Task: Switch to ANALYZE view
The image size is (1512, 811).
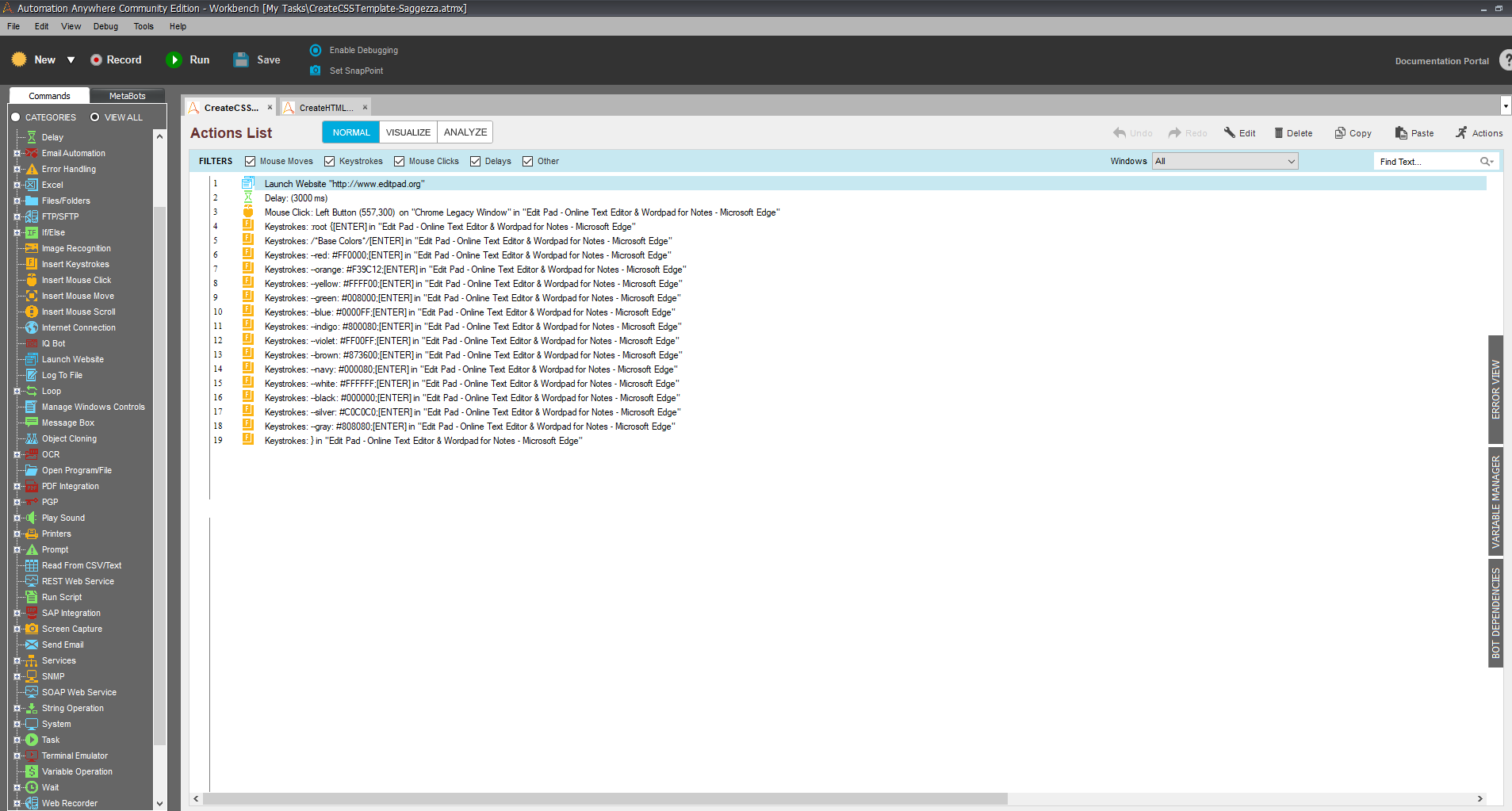Action: coord(465,132)
